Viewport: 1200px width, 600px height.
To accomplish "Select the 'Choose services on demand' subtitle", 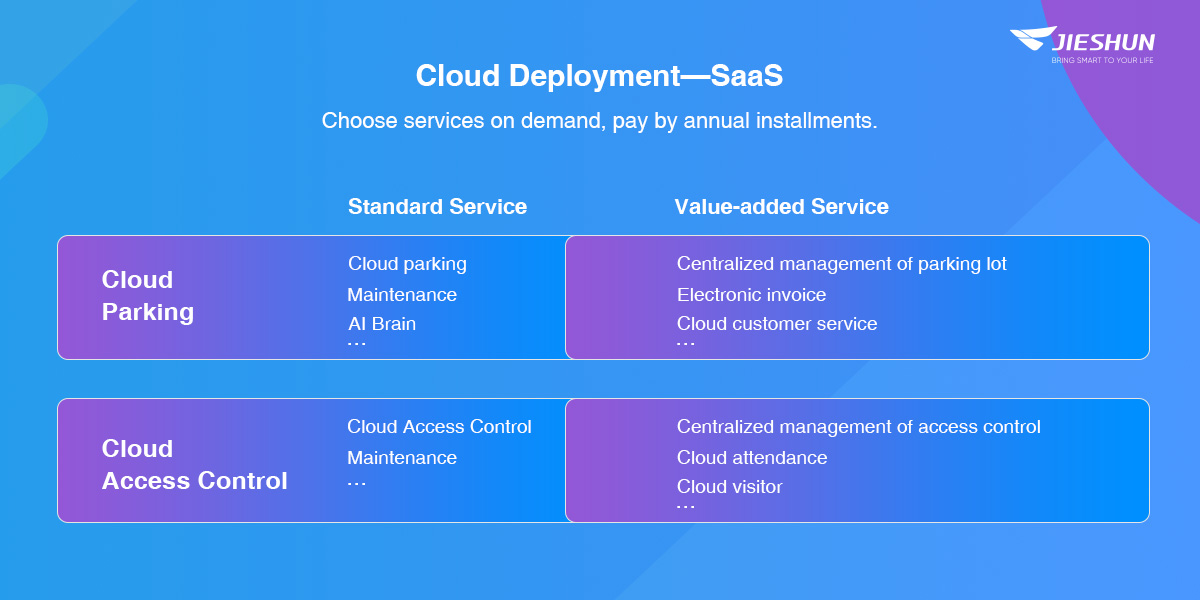I will tap(599, 122).
